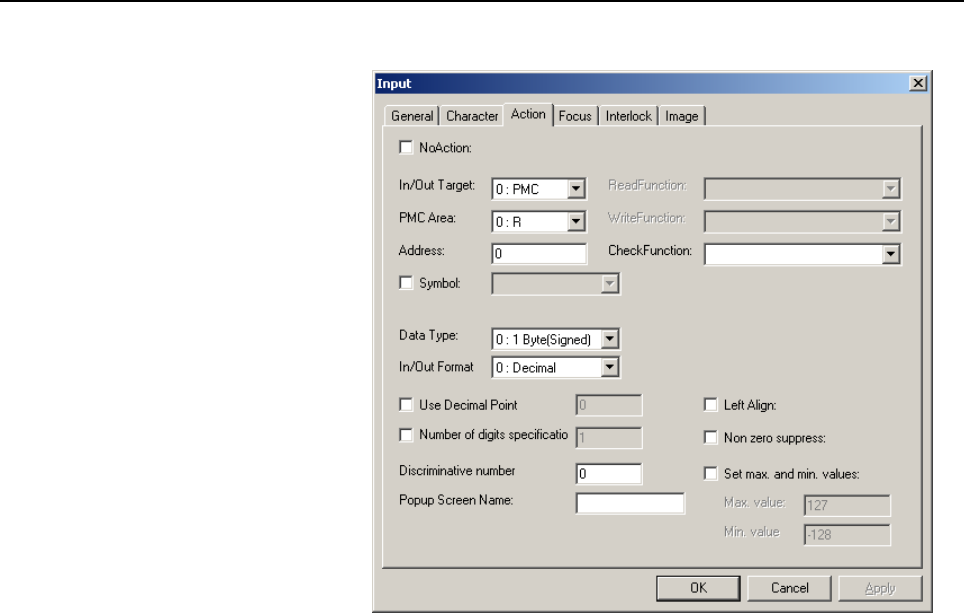Image resolution: width=964 pixels, height=613 pixels.
Task: Check Non zero suppress option
Action: [711, 437]
